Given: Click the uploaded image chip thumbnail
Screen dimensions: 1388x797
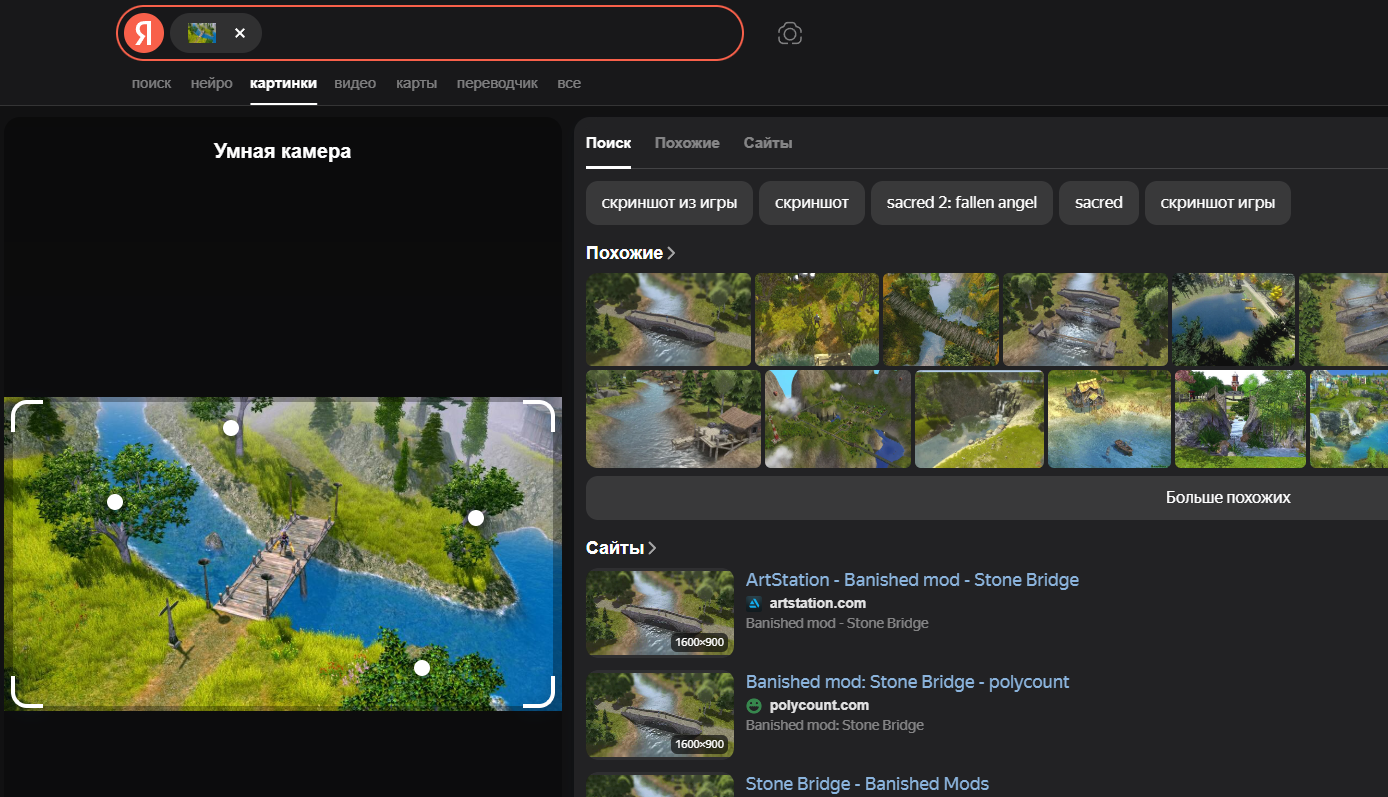Looking at the screenshot, I should tap(202, 33).
